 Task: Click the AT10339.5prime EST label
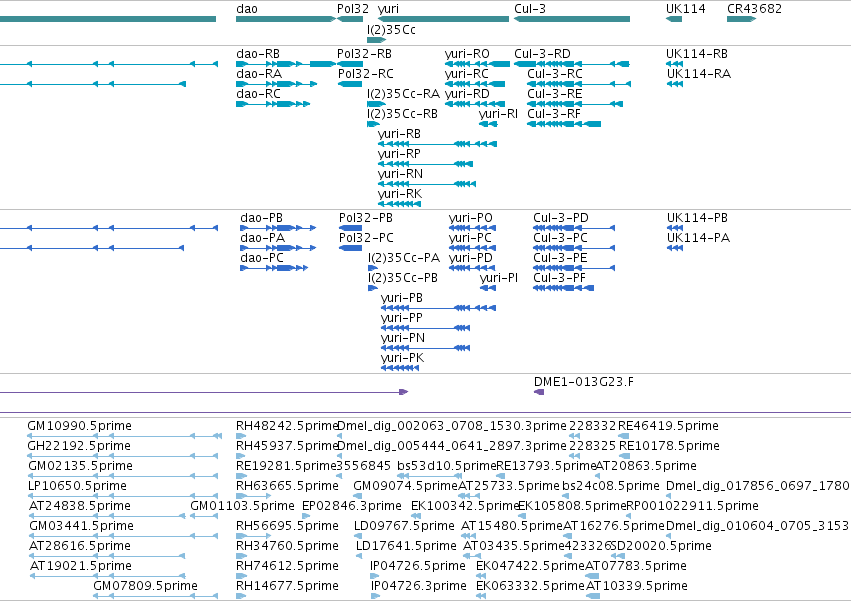point(637,586)
